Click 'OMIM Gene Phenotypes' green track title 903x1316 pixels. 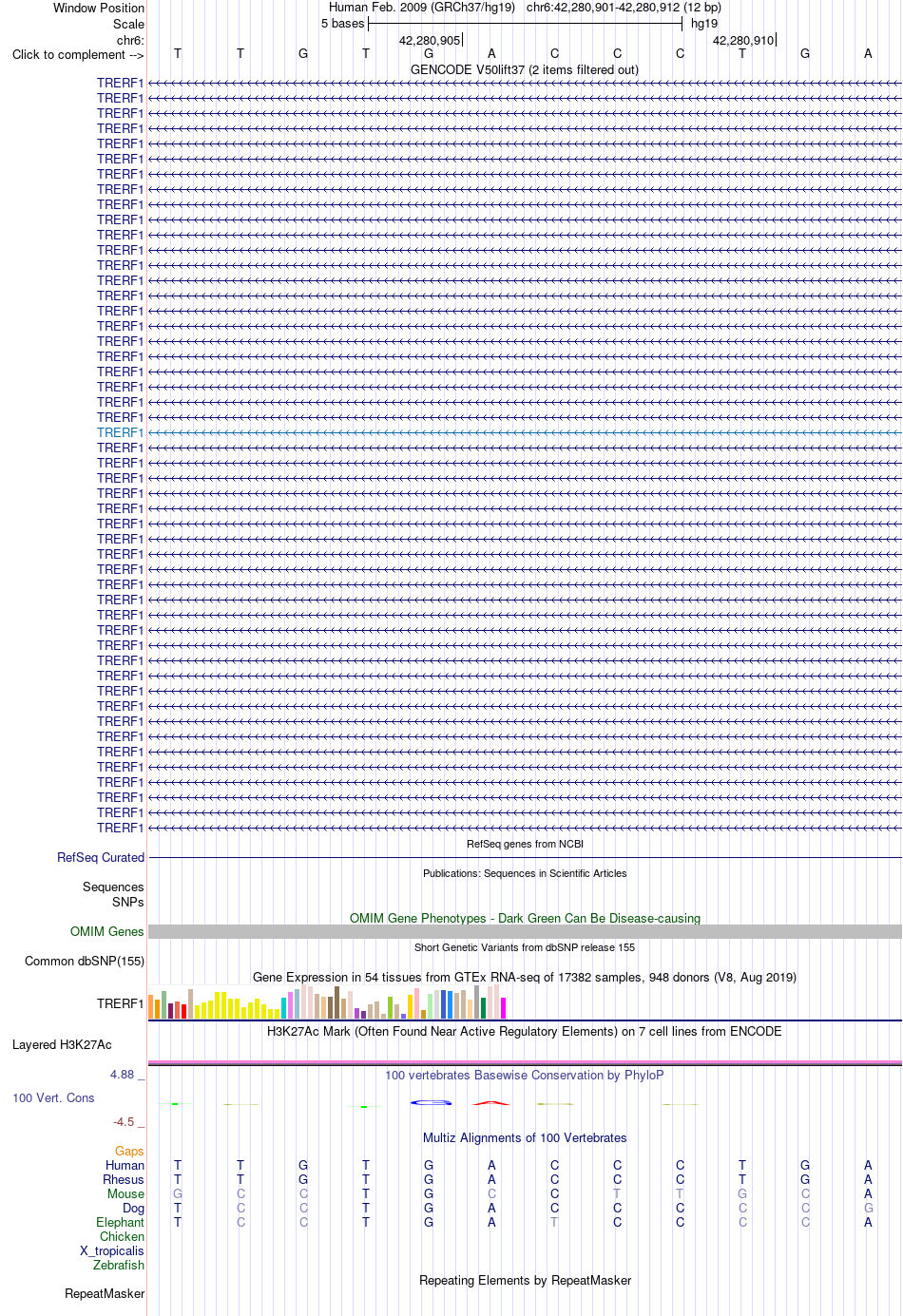coord(525,918)
